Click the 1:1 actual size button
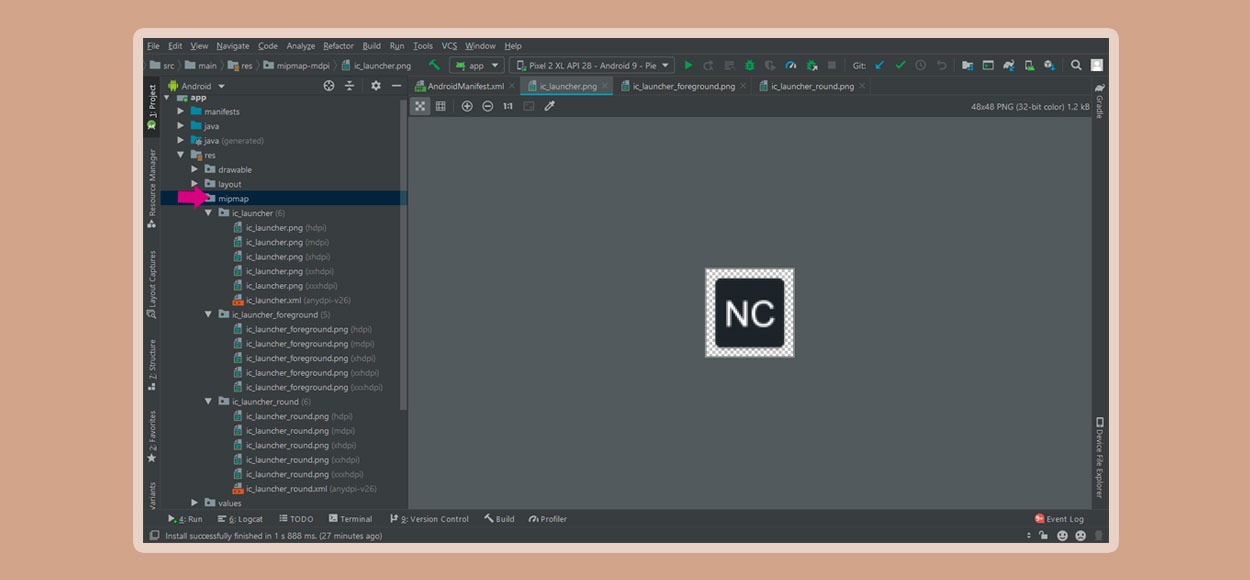This screenshot has width=1250, height=580. tap(508, 106)
